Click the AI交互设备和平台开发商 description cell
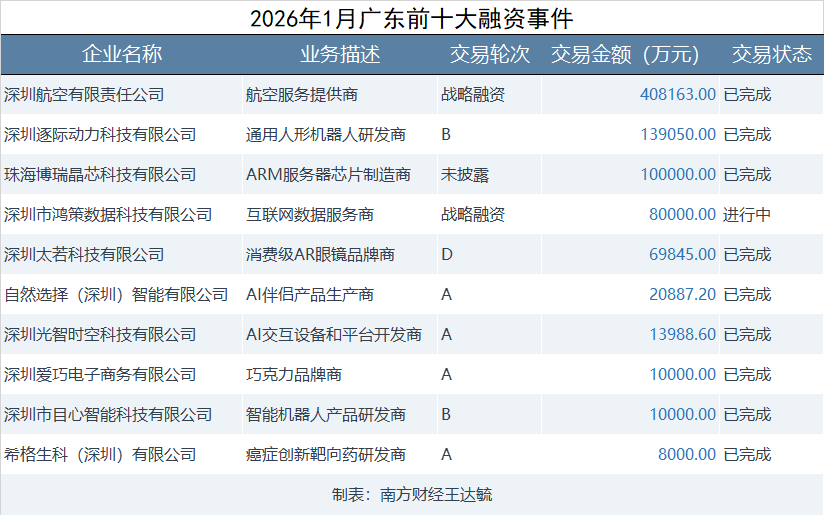824x515 pixels. [334, 335]
